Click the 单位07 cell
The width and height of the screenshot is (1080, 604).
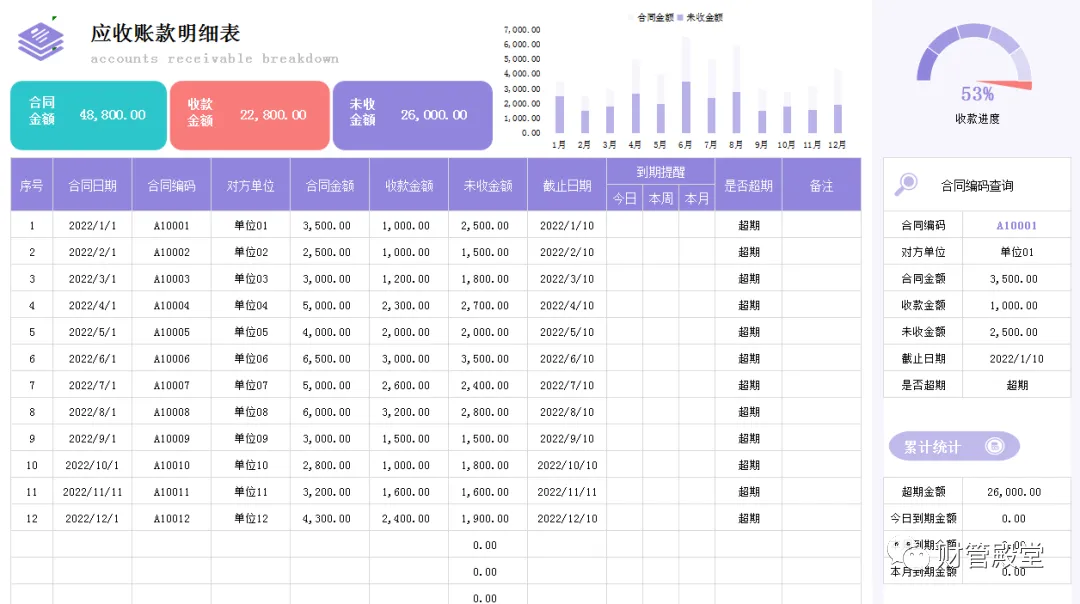pos(251,385)
